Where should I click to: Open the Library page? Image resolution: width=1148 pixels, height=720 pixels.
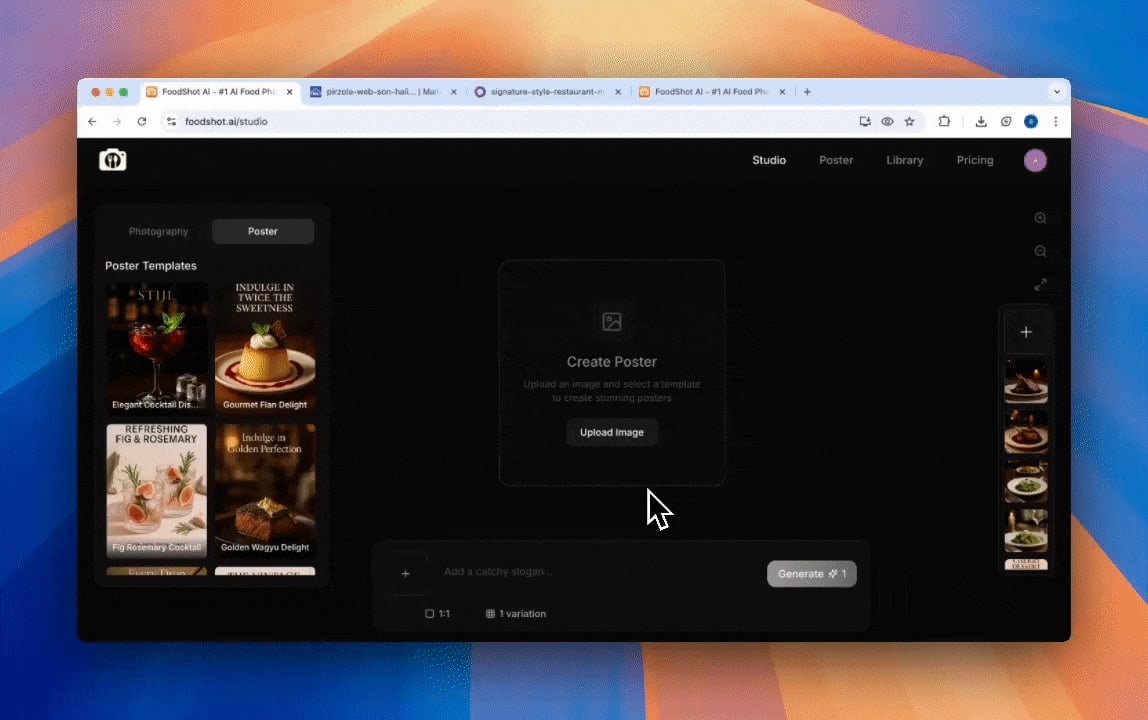pyautogui.click(x=904, y=160)
